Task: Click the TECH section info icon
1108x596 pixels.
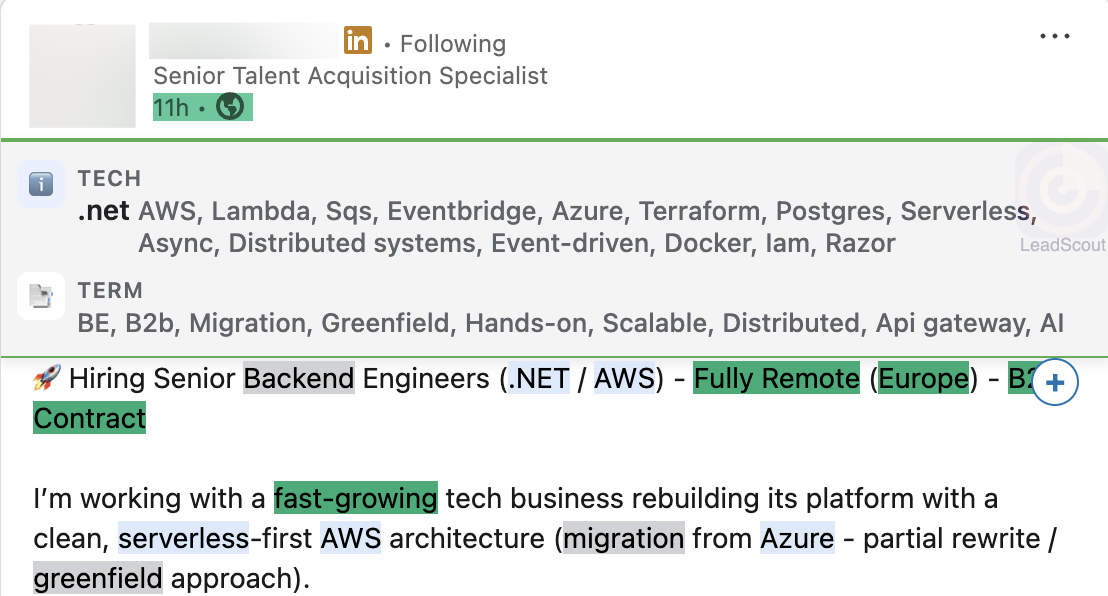Action: pyautogui.click(x=42, y=184)
